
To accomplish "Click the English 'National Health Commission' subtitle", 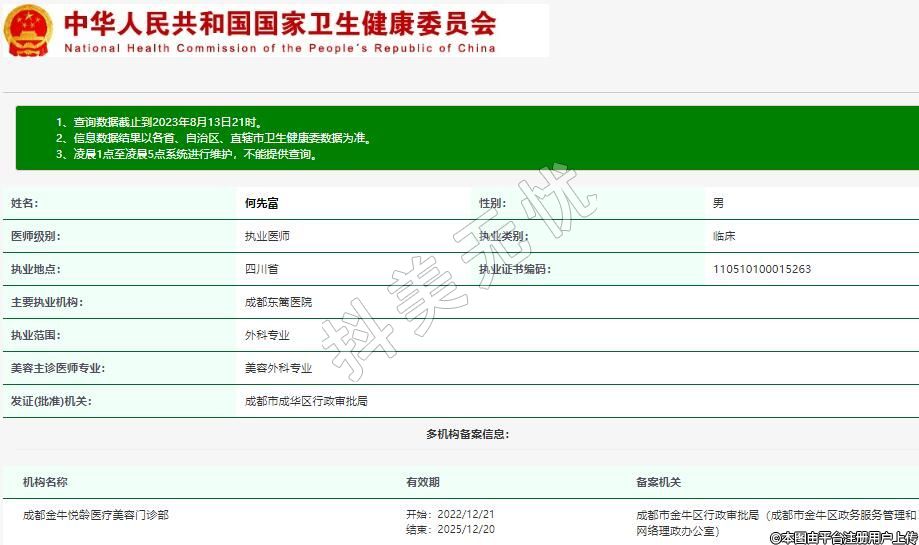I will [280, 48].
